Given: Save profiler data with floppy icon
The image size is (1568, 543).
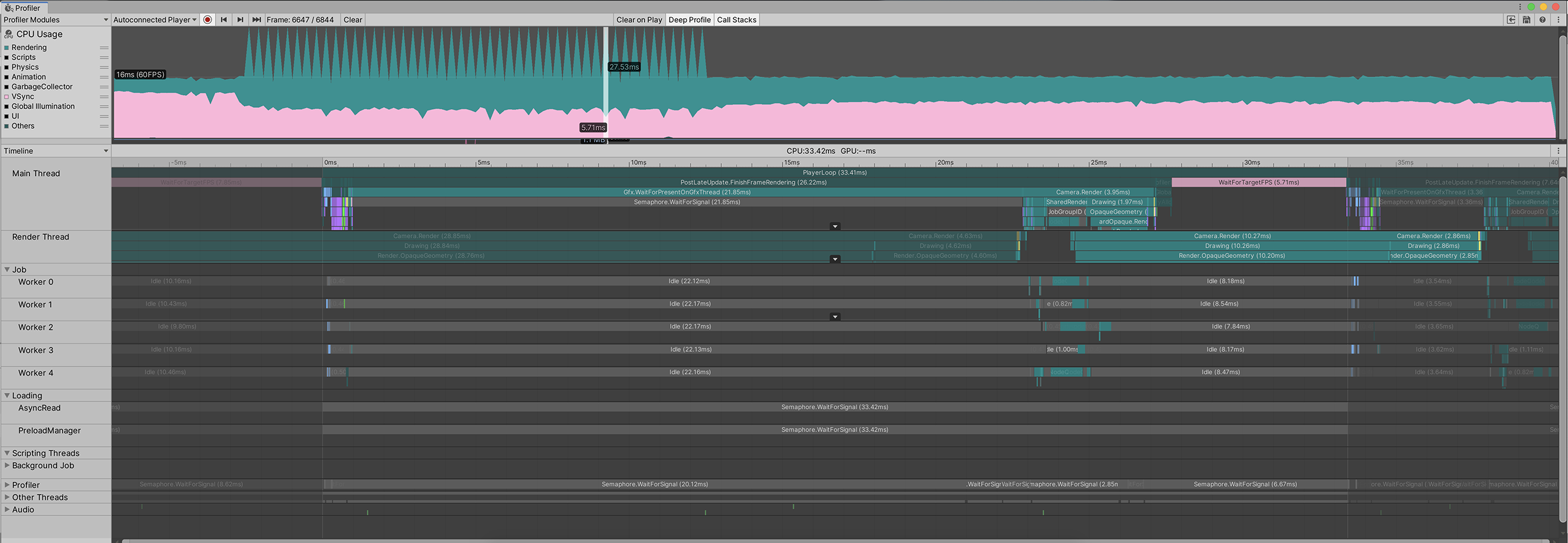Looking at the screenshot, I should coord(1526,20).
